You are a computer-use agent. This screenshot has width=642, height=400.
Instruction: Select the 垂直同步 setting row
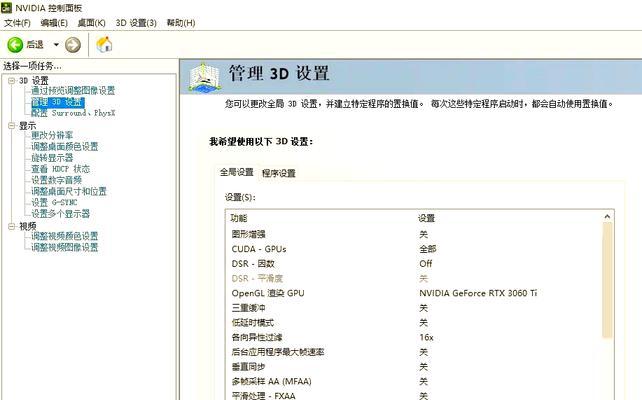[x=414, y=367]
